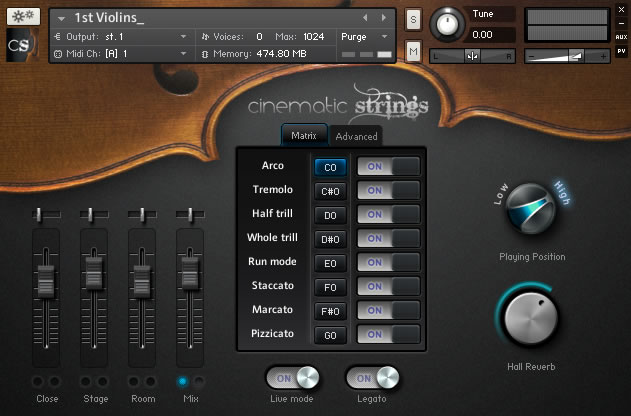Click the Hall Reverb knob
This screenshot has width=631, height=416.
pyautogui.click(x=531, y=317)
